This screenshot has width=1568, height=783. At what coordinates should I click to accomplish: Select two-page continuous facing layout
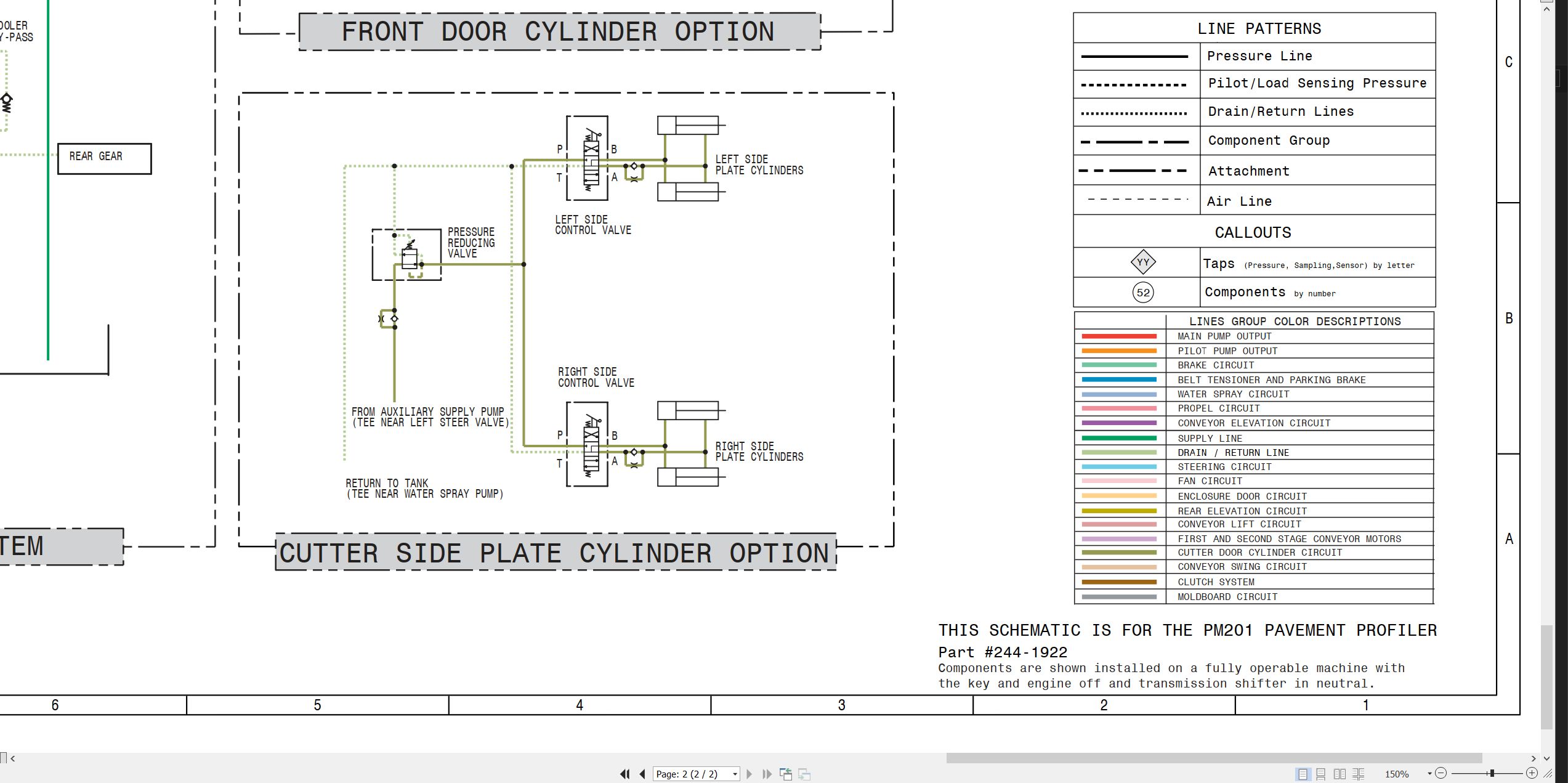1359,774
